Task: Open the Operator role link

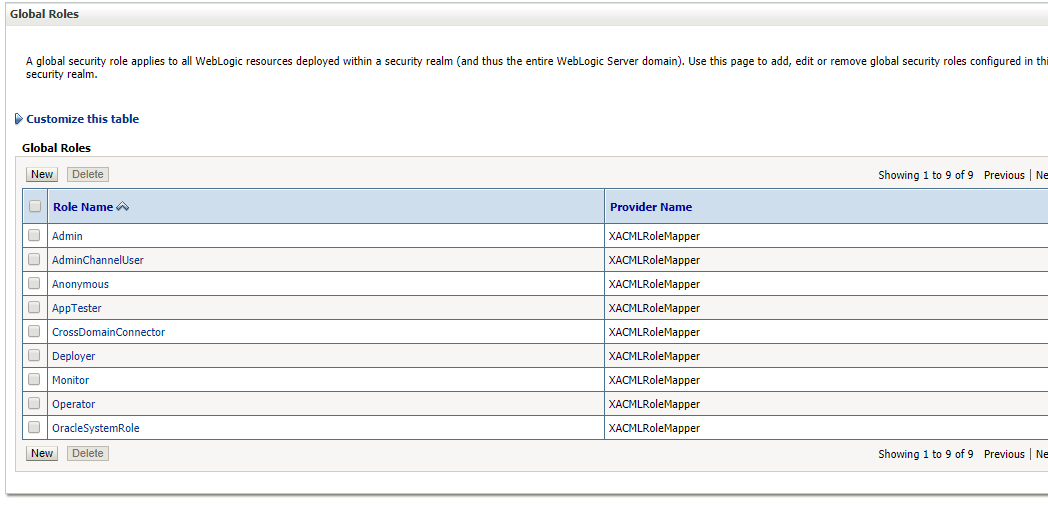Action: pos(74,404)
